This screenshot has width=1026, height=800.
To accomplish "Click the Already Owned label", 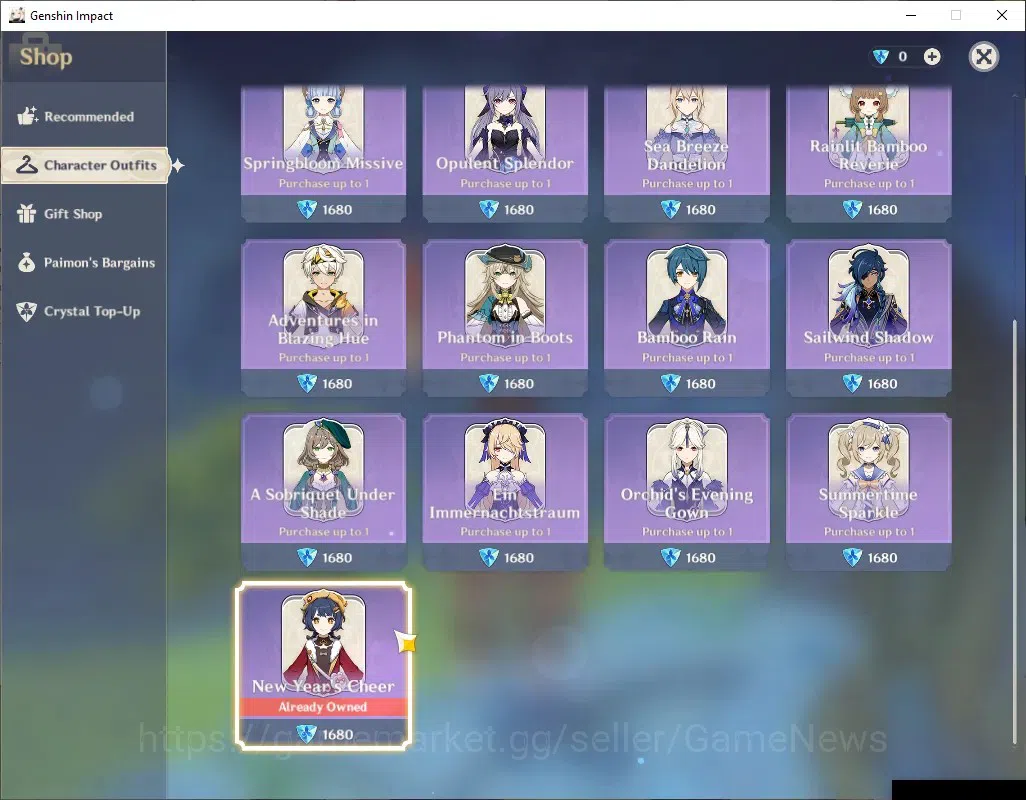I will click(323, 707).
